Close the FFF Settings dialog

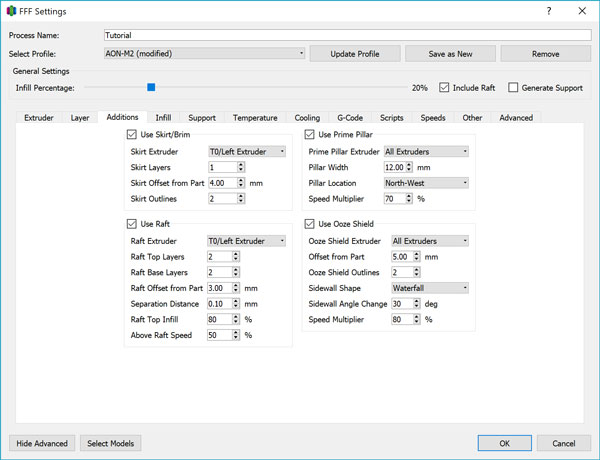coord(582,11)
